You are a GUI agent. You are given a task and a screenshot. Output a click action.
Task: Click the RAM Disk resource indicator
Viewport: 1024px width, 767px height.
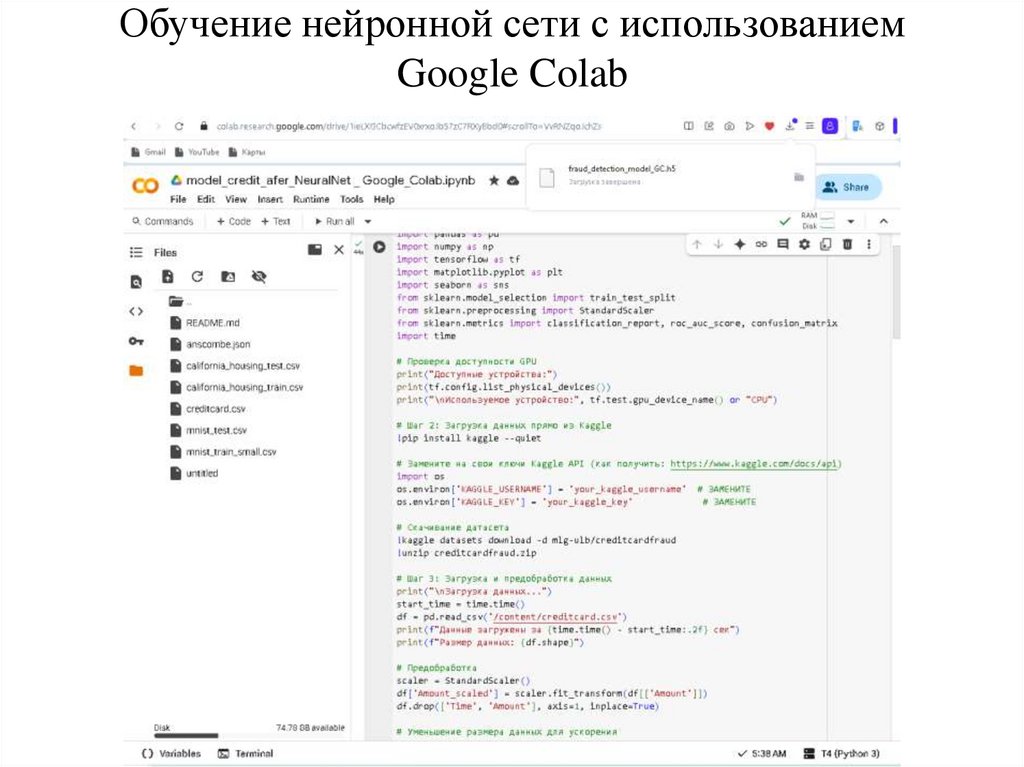(x=818, y=221)
